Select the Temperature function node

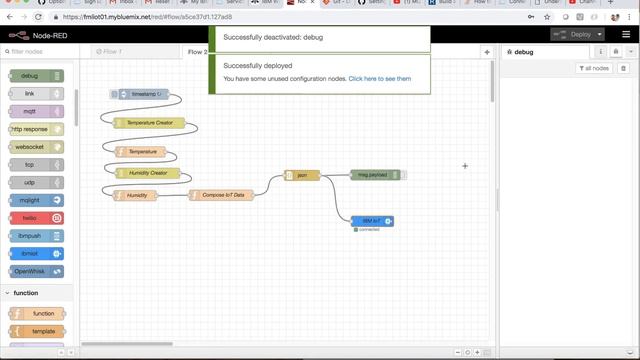pyautogui.click(x=140, y=152)
